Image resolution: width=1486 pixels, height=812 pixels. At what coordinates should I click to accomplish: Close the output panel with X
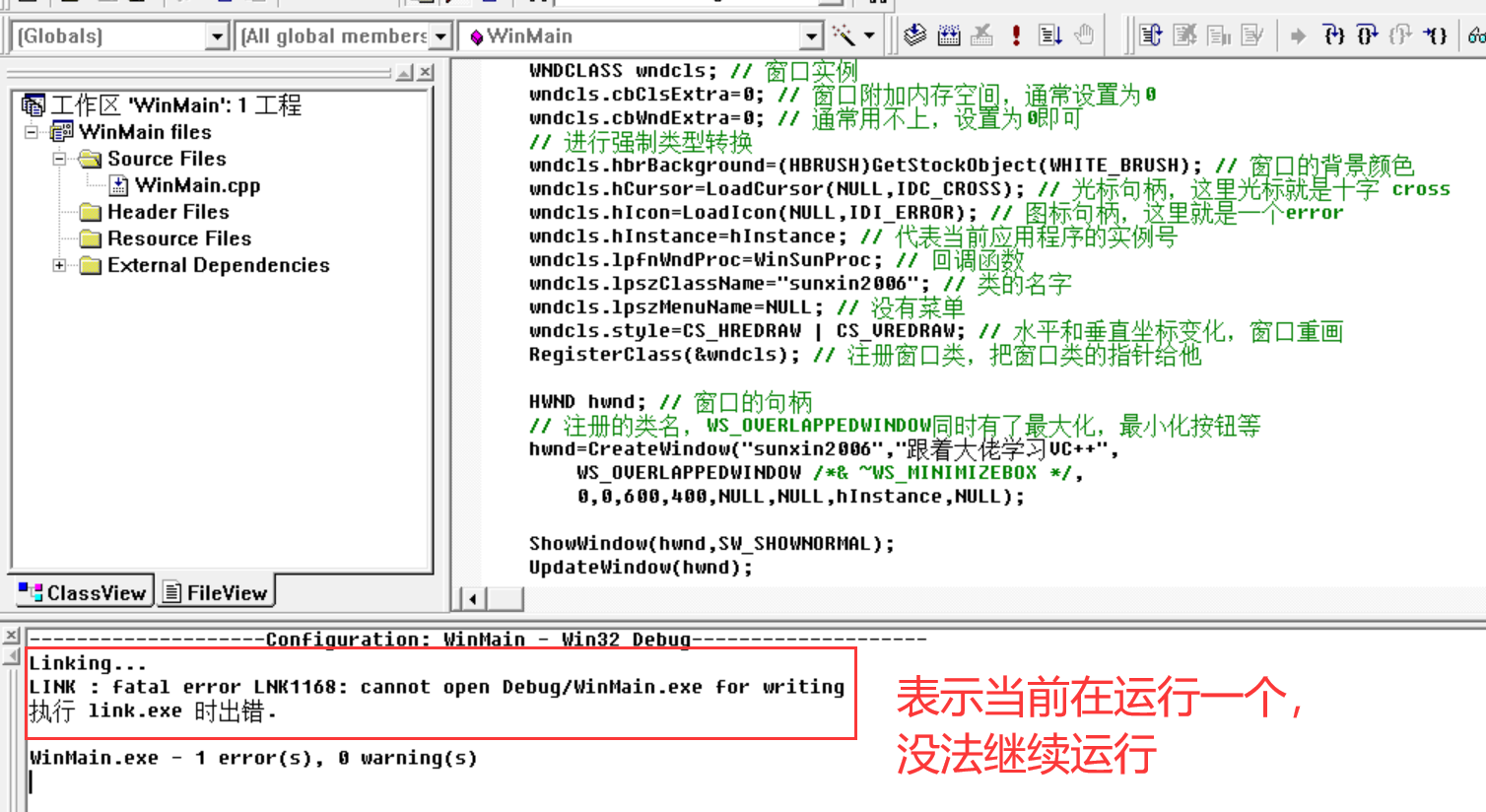pos(12,637)
